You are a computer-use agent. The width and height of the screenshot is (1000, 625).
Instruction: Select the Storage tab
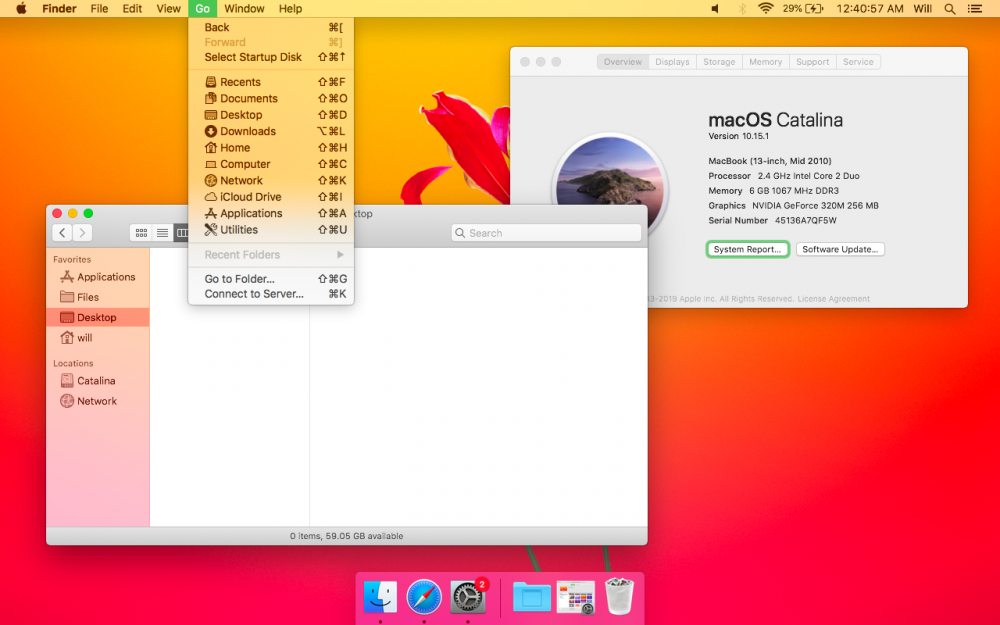pos(719,62)
